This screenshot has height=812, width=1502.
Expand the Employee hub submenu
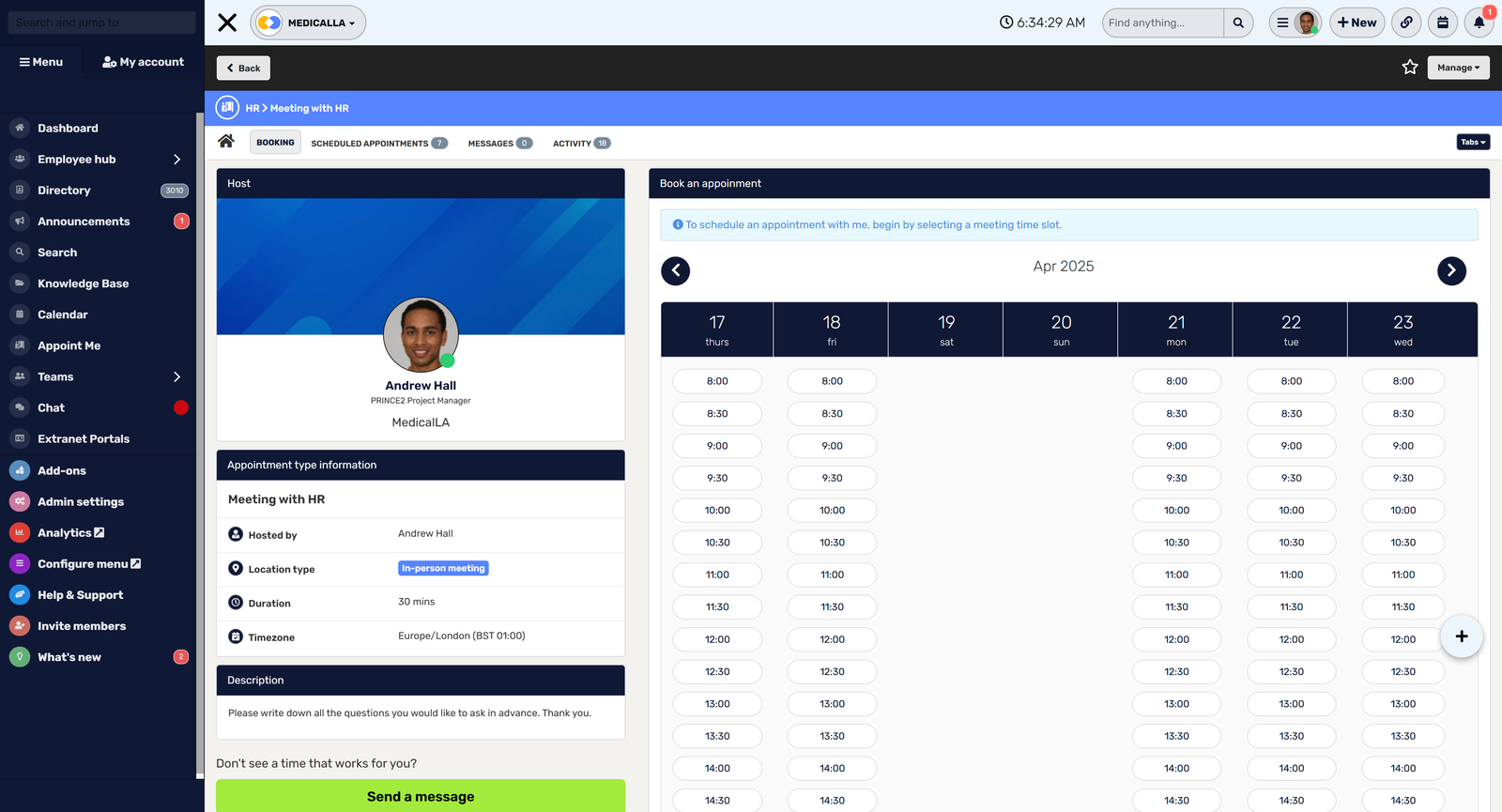point(176,160)
